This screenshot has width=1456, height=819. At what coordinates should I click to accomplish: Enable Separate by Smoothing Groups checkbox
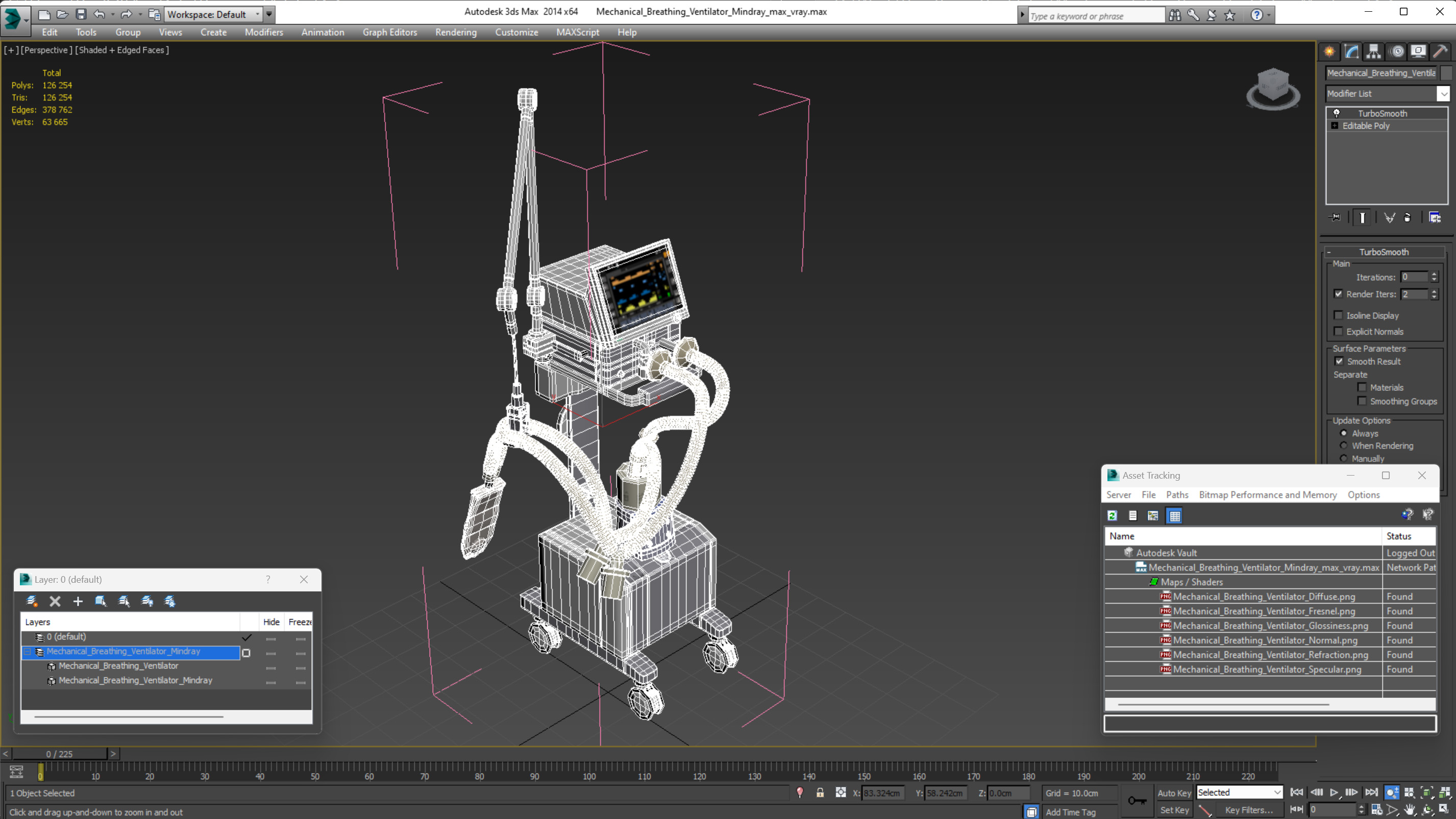(1362, 401)
